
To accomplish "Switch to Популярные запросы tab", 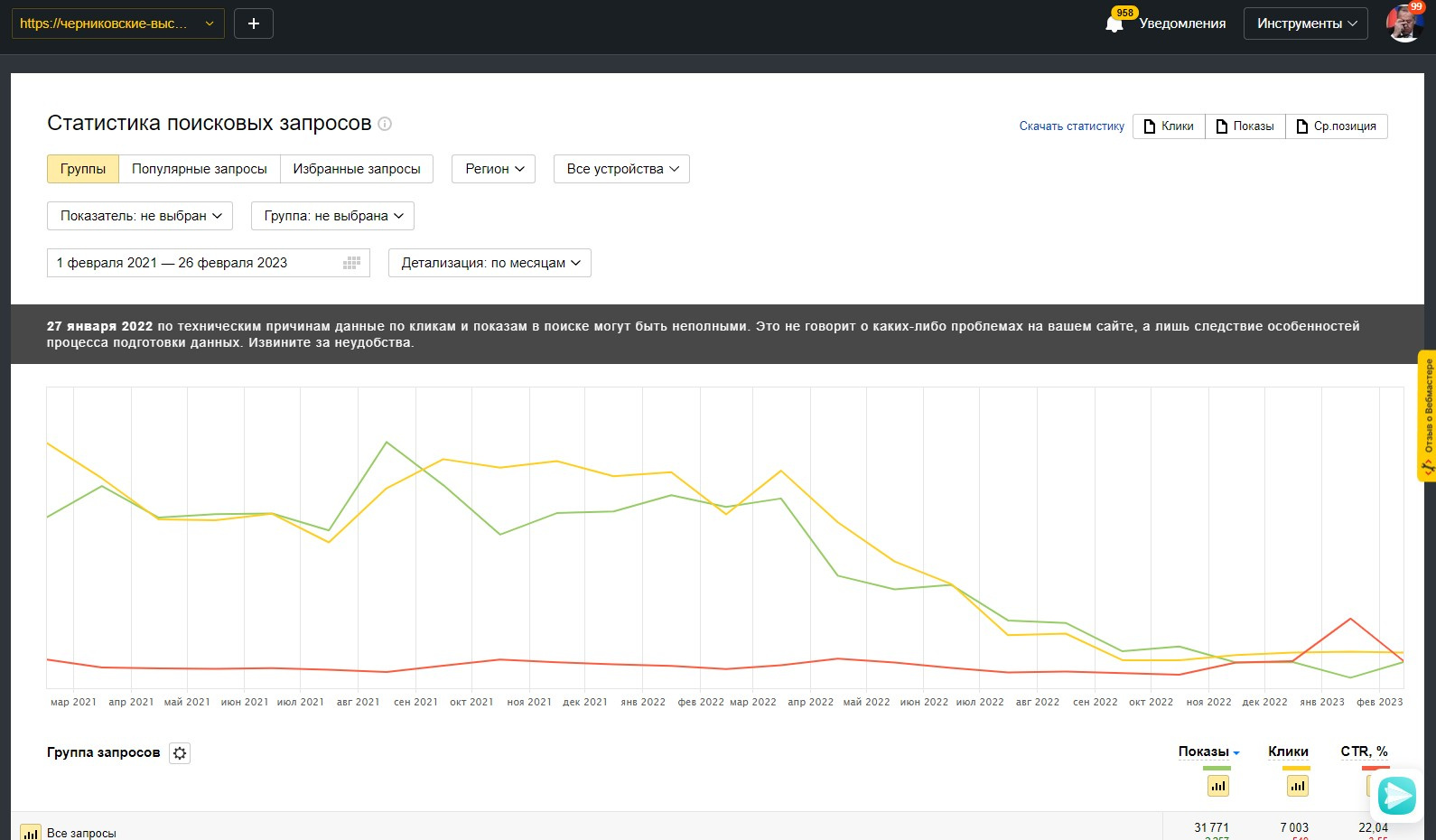I will pyautogui.click(x=200, y=169).
